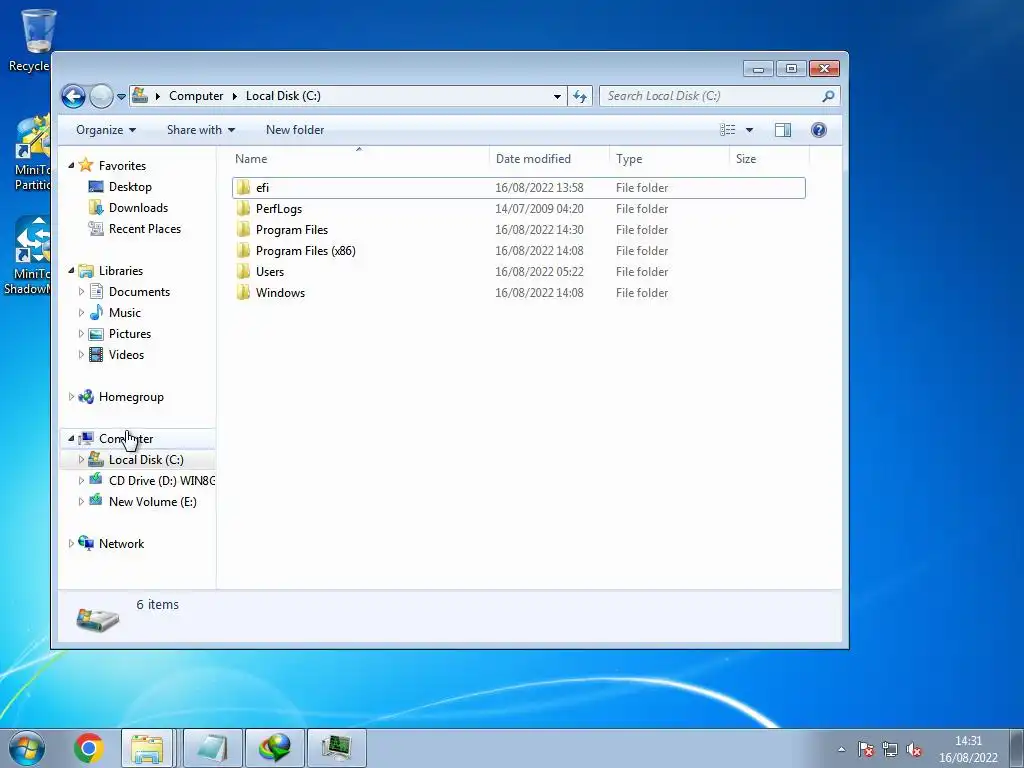Go back with the blue Back arrow
Screen dimensions: 1024x768
(x=73, y=97)
